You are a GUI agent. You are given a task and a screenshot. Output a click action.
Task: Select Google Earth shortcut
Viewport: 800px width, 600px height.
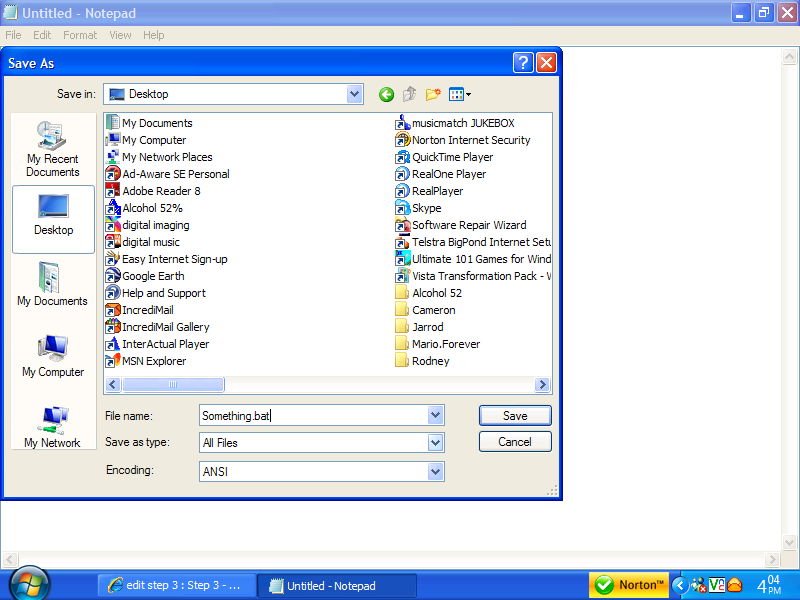[145, 276]
